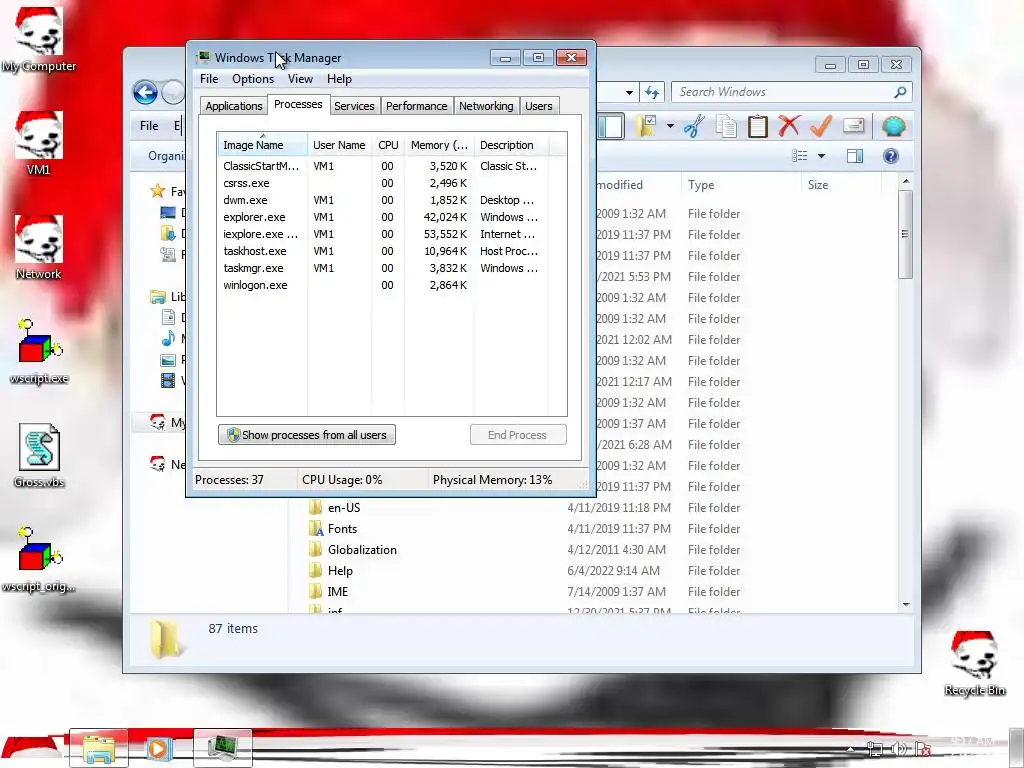Click the scroll down arrow in Explorer

click(x=905, y=605)
